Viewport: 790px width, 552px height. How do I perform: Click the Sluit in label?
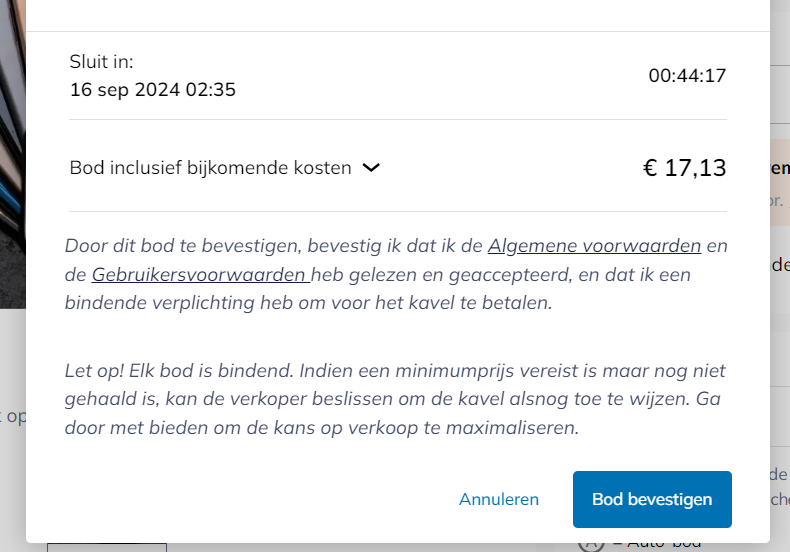[101, 61]
